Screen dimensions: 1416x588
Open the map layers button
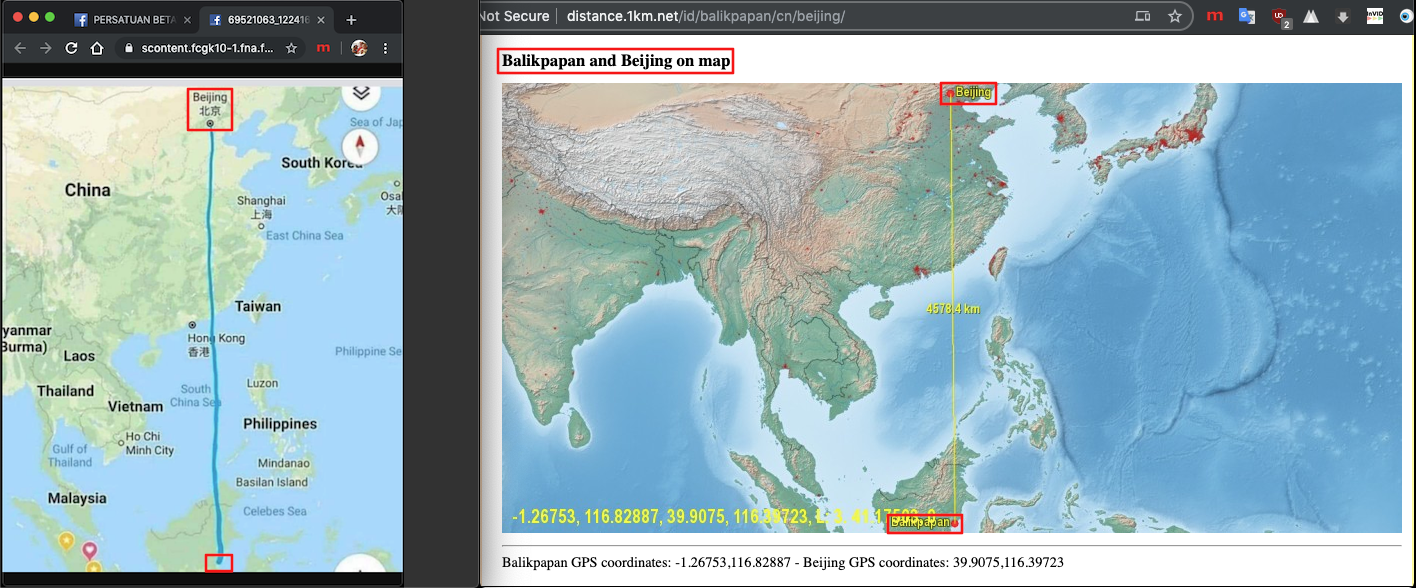361,92
